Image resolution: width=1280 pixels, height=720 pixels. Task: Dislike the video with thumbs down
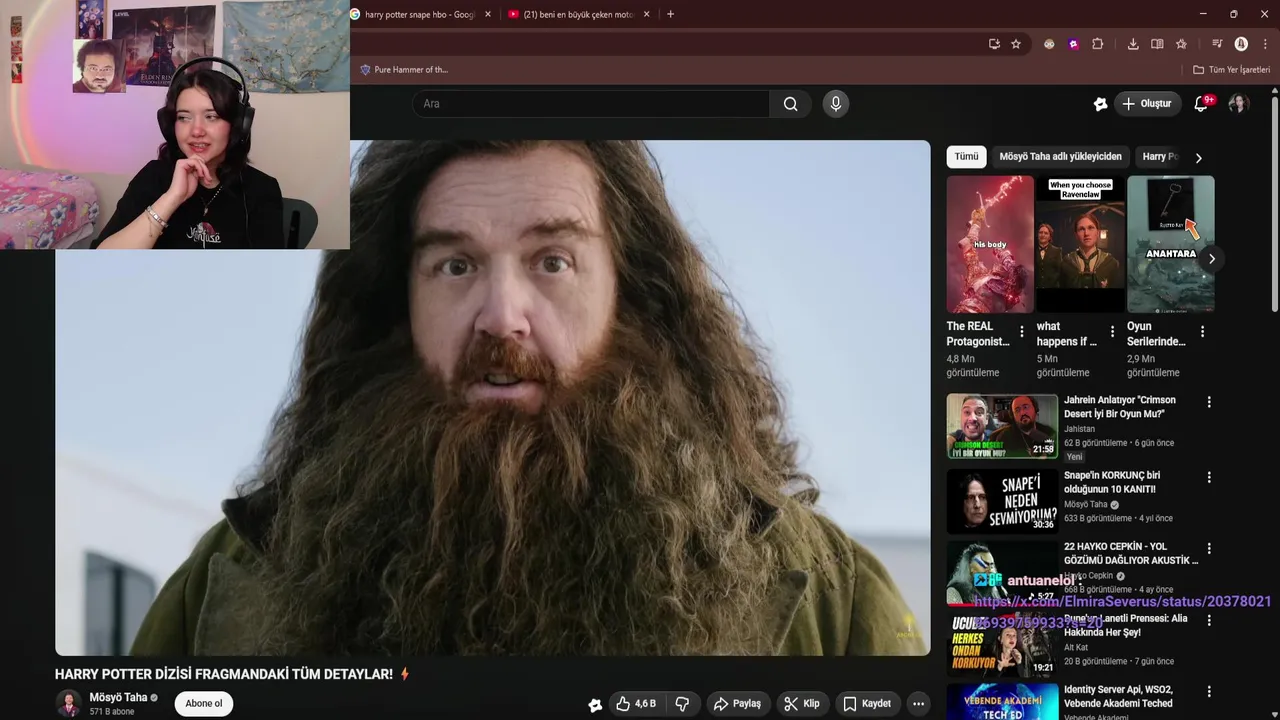(683, 704)
